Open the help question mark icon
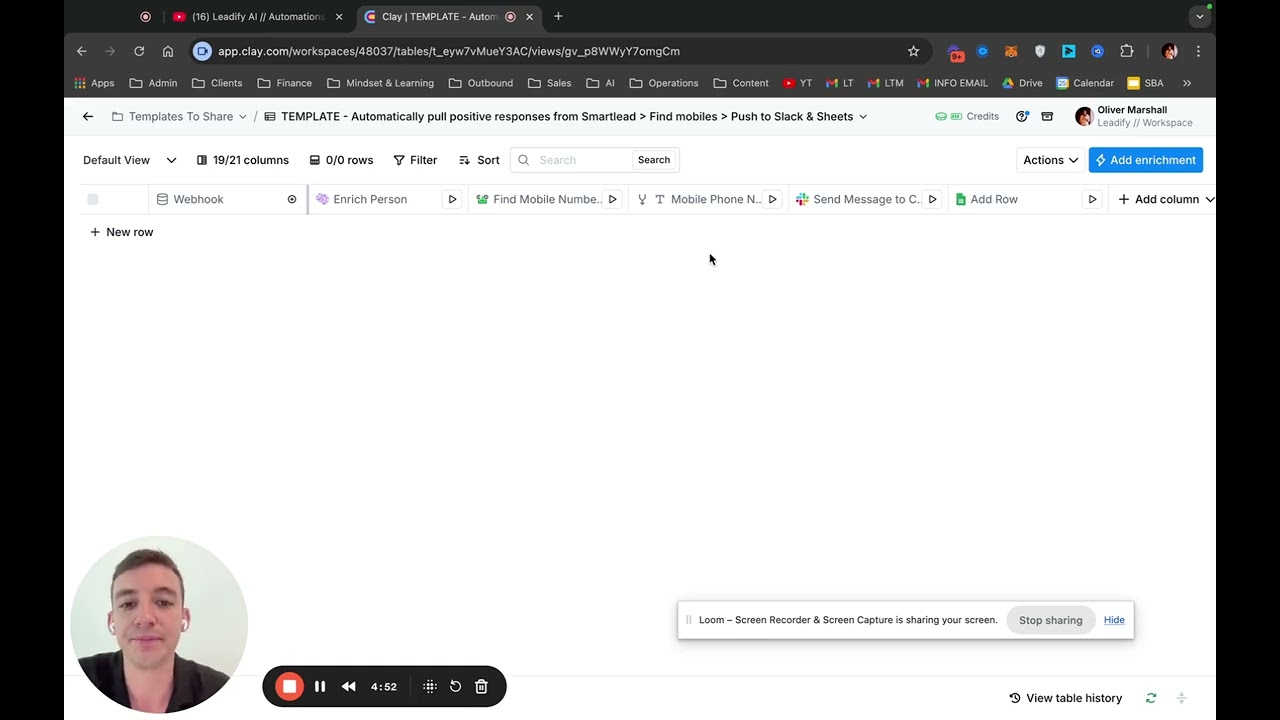1280x720 pixels. coord(1022,116)
